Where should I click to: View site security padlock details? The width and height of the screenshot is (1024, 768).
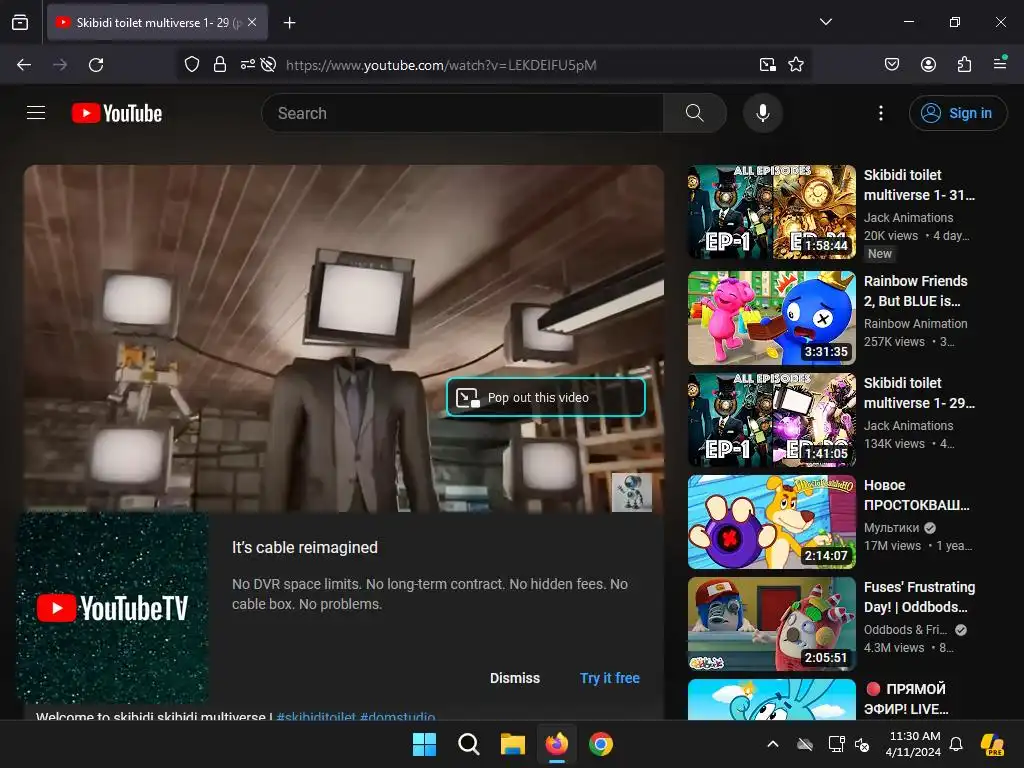(220, 65)
